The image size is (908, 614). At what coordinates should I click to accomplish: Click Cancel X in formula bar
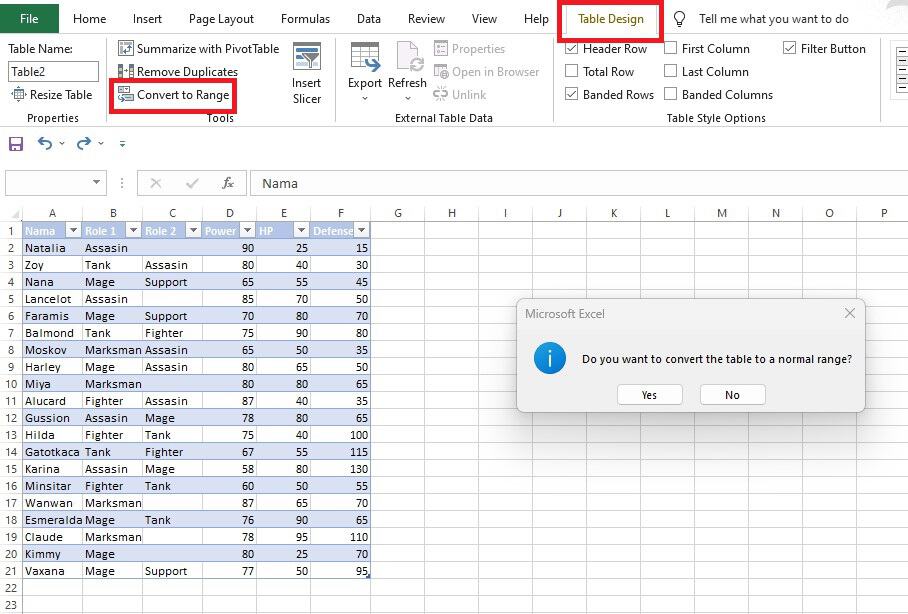[155, 183]
